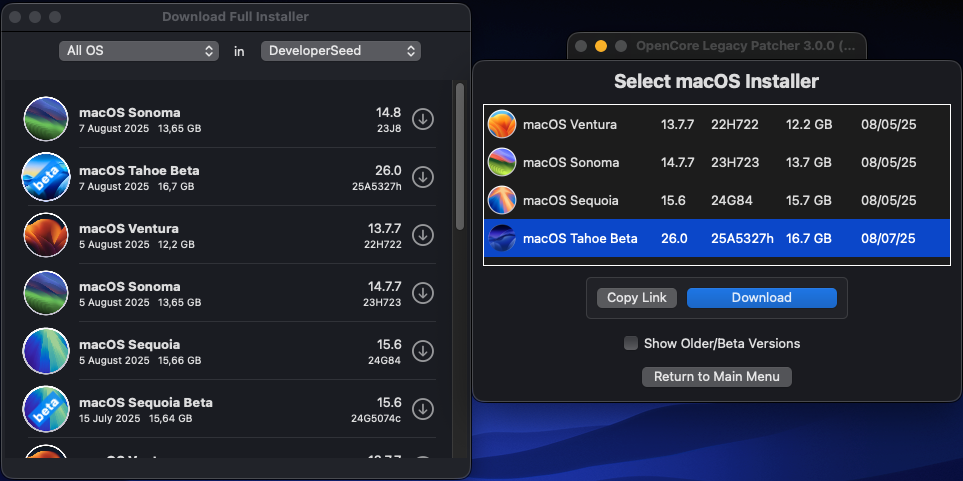Click the Copy Link button

click(x=637, y=298)
